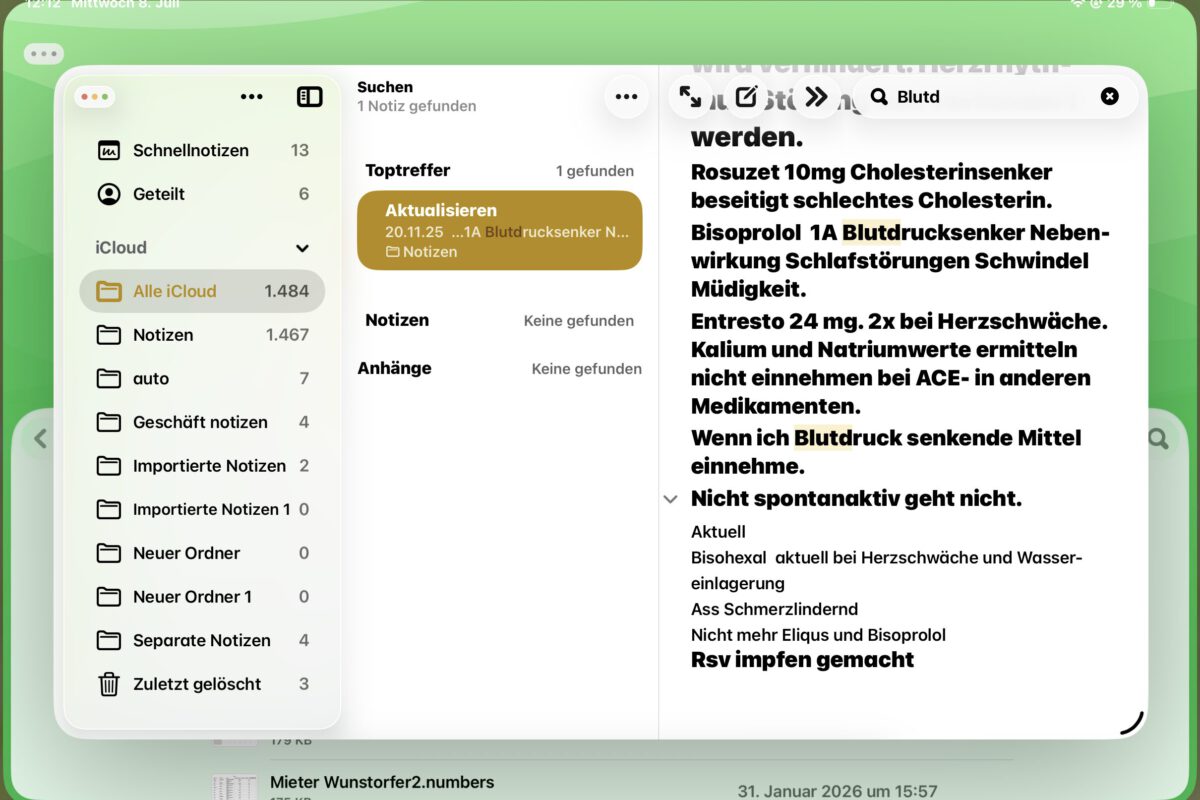Open the Neuer Ordner folder
This screenshot has height=800, width=1200.
pyautogui.click(x=202, y=553)
